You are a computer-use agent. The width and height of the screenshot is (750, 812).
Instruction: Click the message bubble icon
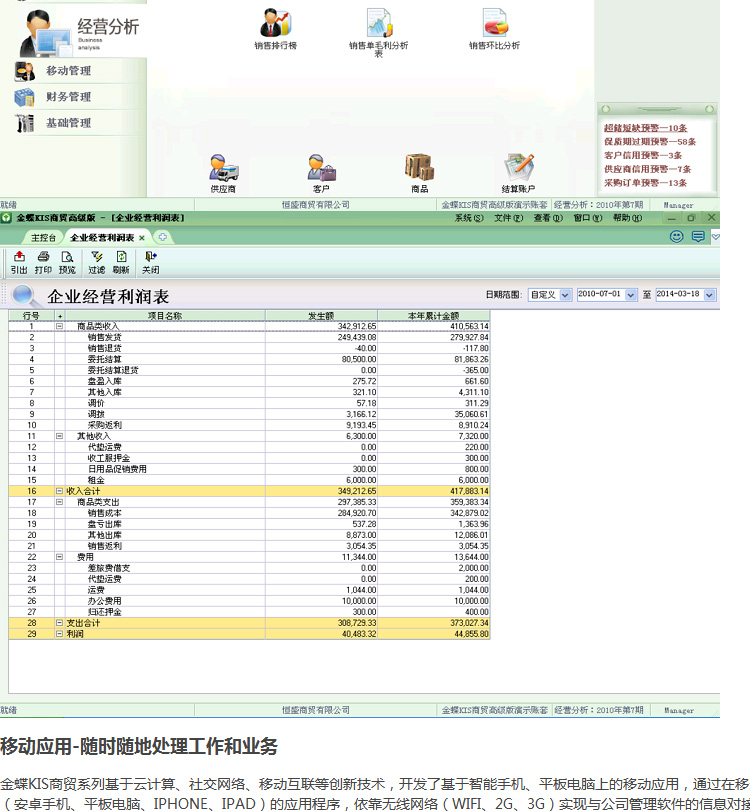[698, 237]
